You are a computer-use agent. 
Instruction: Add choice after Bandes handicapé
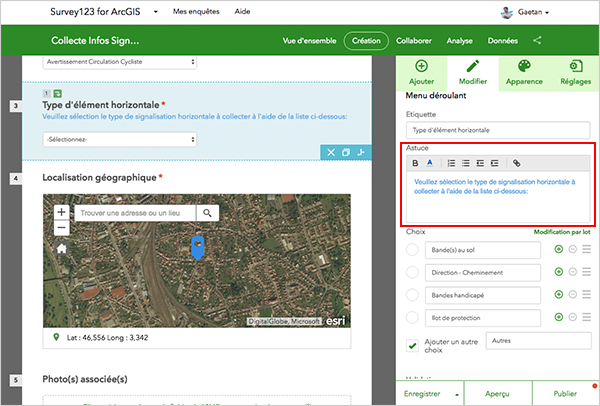click(559, 295)
